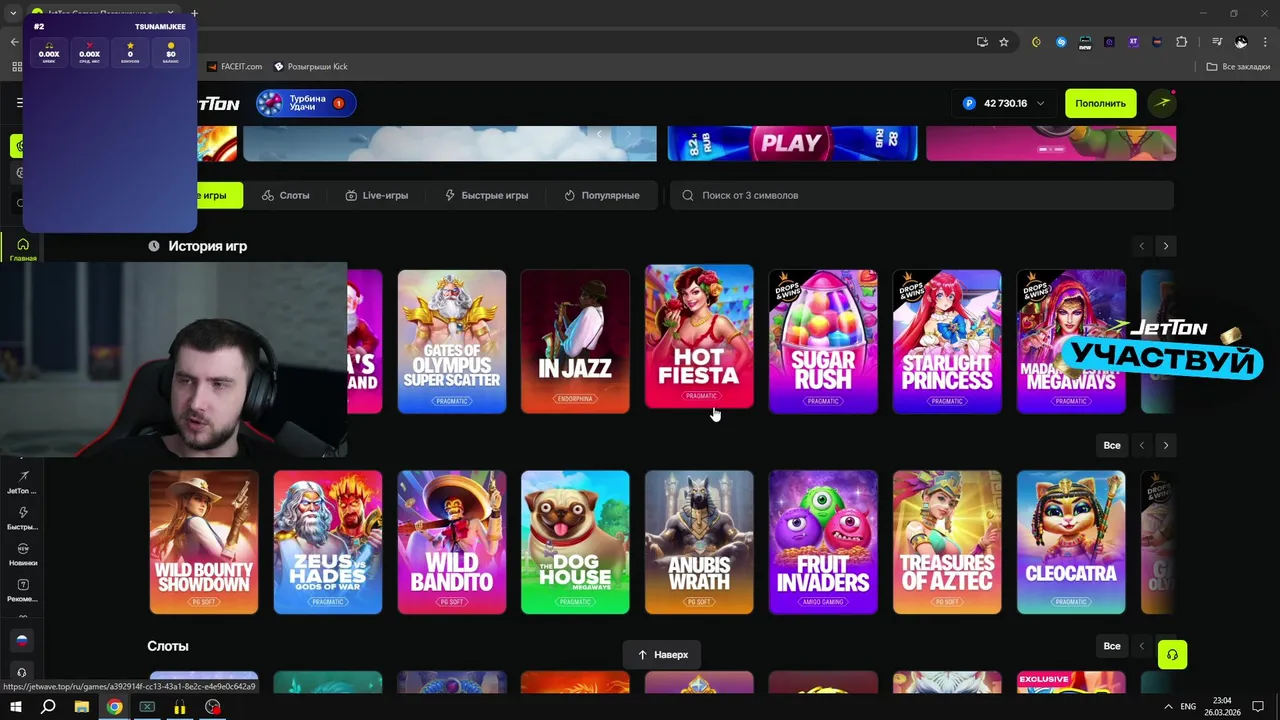Image resolution: width=1280 pixels, height=720 pixels.
Task: Open Турбина Удачи promo button
Action: [306, 103]
